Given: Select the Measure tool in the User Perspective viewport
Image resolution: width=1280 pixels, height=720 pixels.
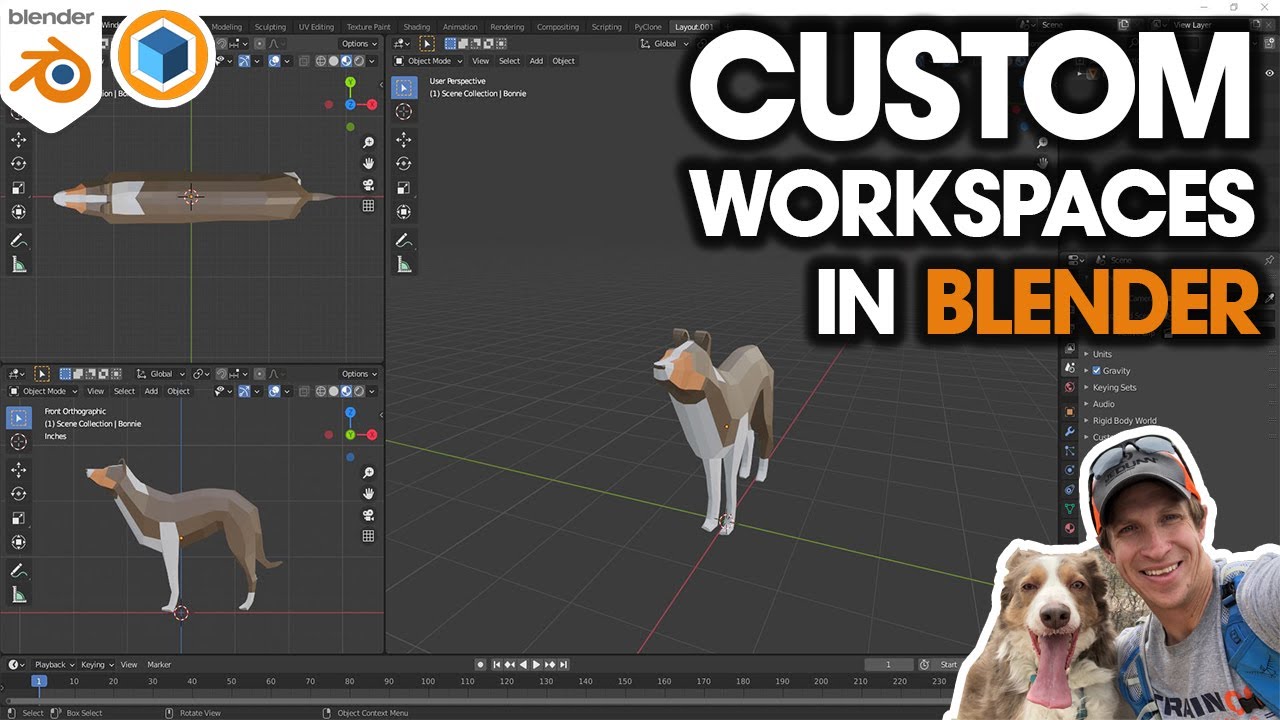Looking at the screenshot, I should click(404, 265).
